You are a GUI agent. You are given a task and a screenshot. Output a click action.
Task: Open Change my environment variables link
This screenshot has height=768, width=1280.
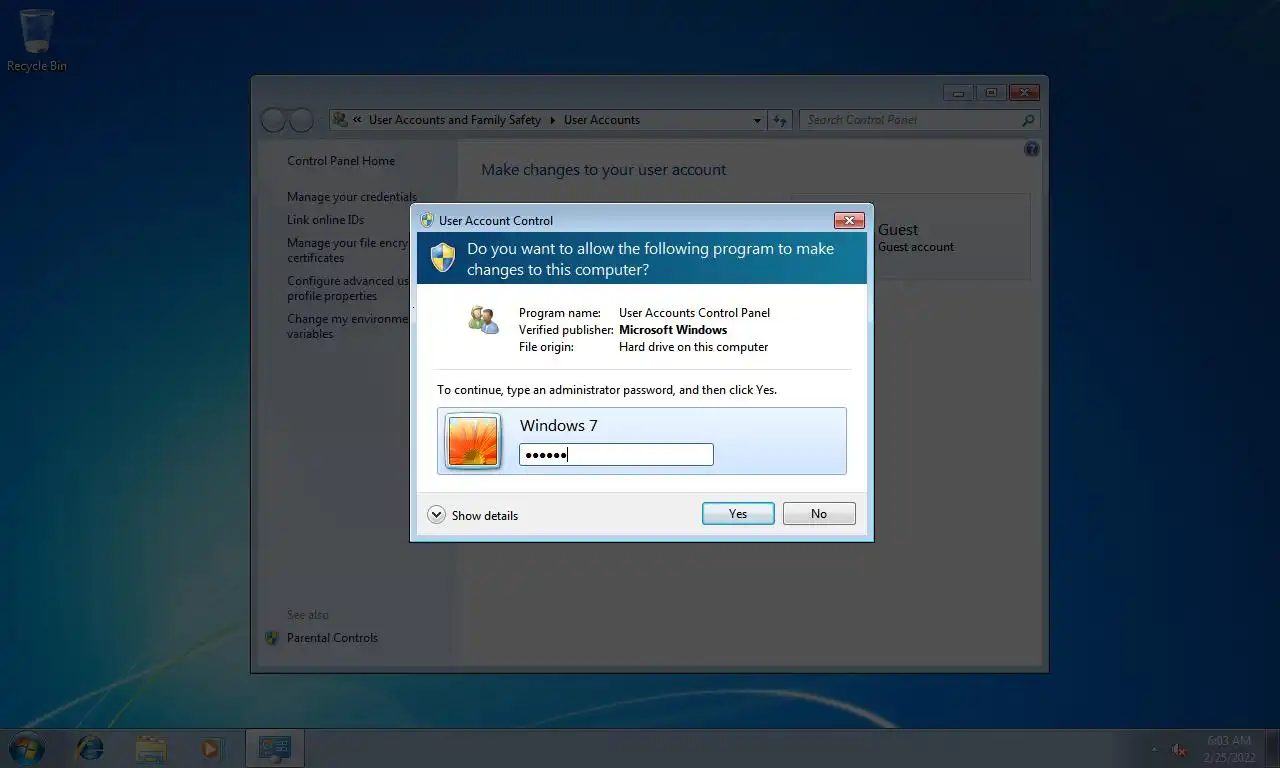(x=348, y=326)
